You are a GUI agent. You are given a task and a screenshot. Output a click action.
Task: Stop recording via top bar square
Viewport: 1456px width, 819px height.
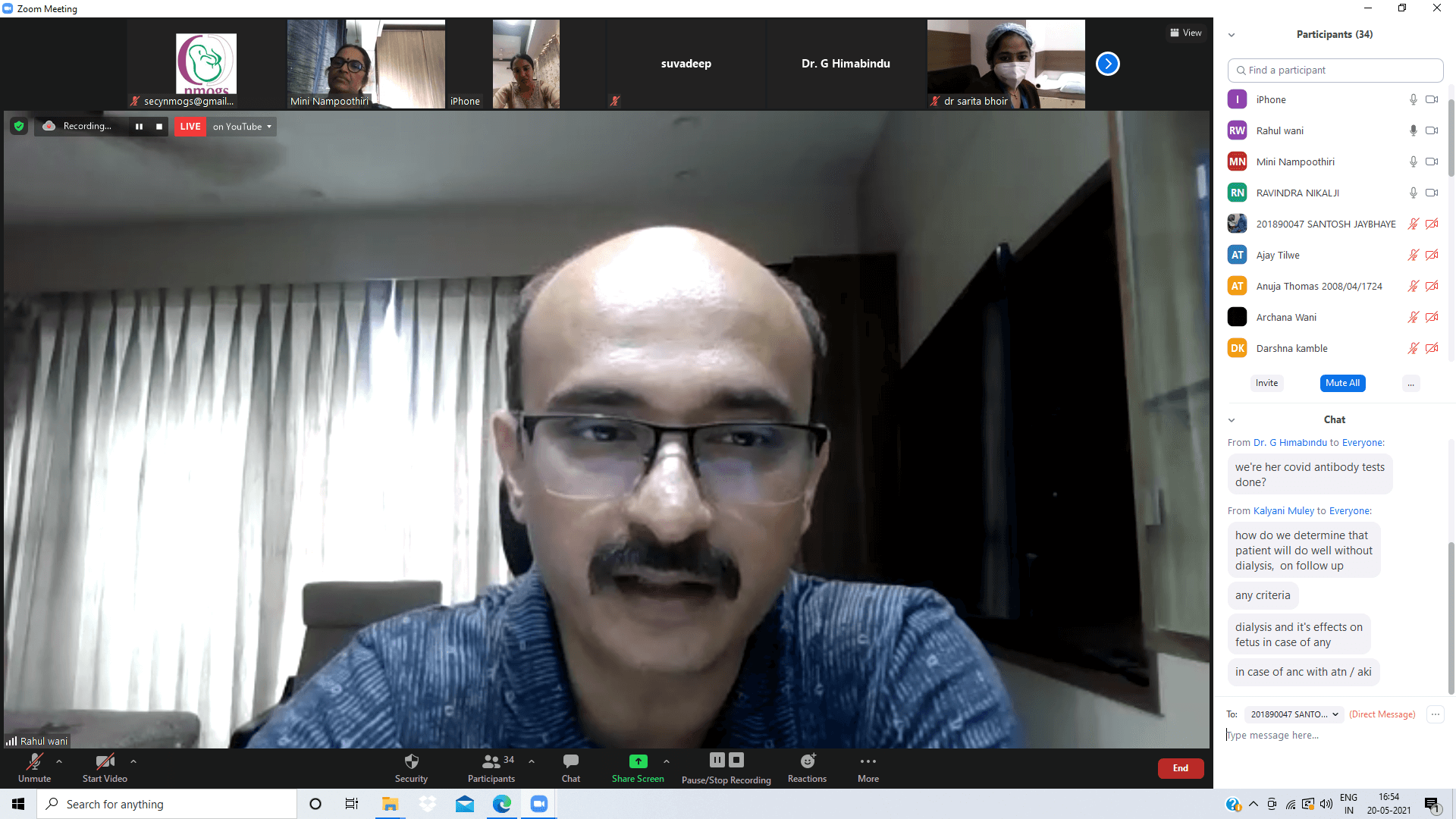click(159, 127)
